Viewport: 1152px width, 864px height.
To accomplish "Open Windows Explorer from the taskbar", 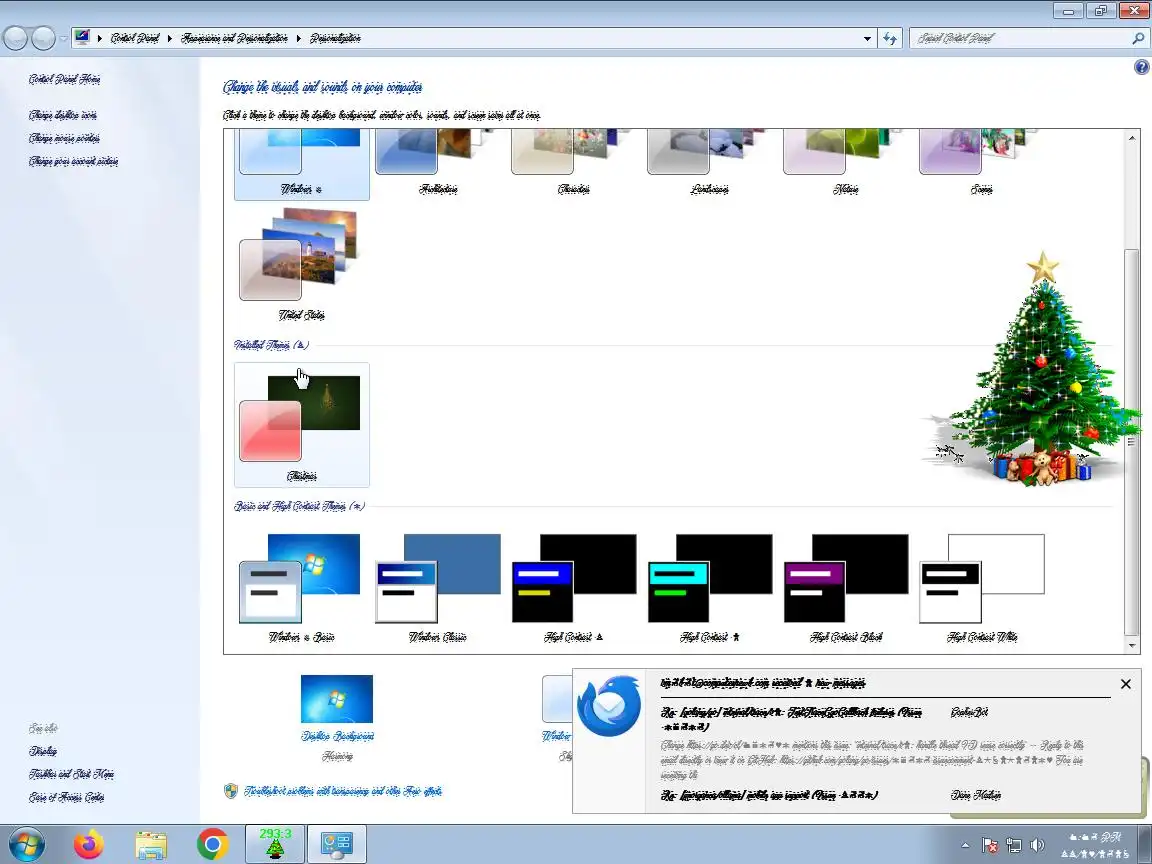I will [x=151, y=845].
